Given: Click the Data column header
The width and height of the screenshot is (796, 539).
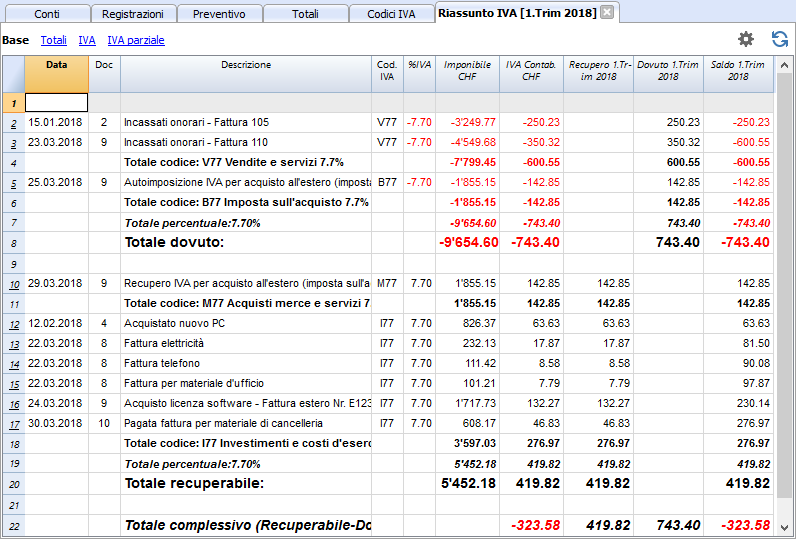Looking at the screenshot, I should [56, 74].
